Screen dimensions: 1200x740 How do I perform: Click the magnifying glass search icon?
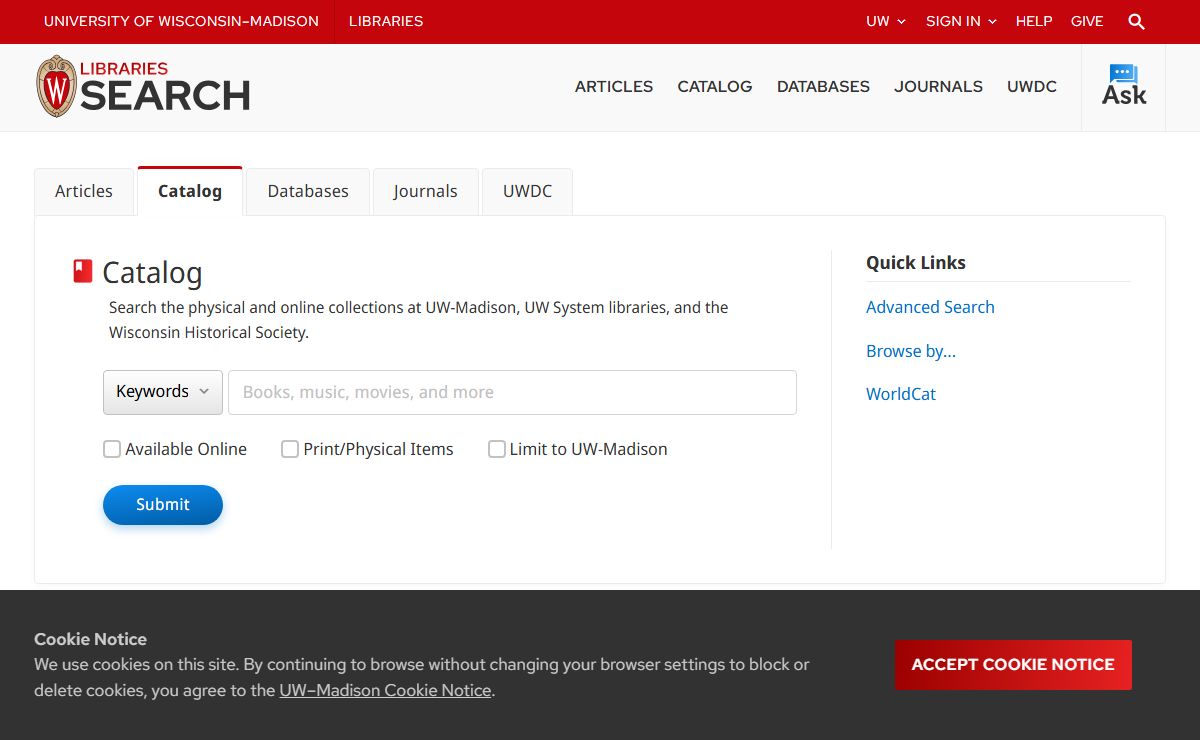pyautogui.click(x=1136, y=21)
